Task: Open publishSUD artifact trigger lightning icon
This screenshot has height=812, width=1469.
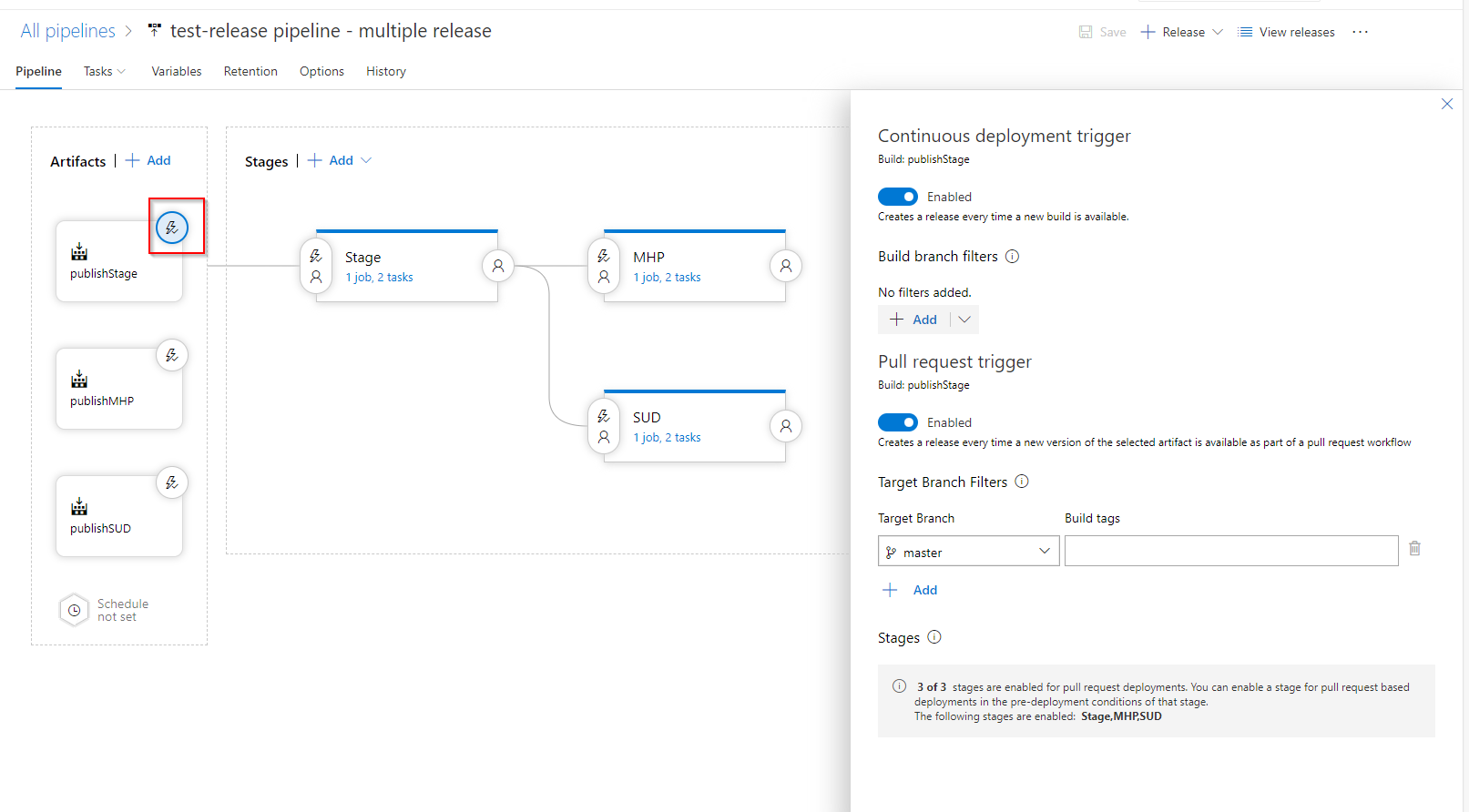Action: click(x=172, y=482)
